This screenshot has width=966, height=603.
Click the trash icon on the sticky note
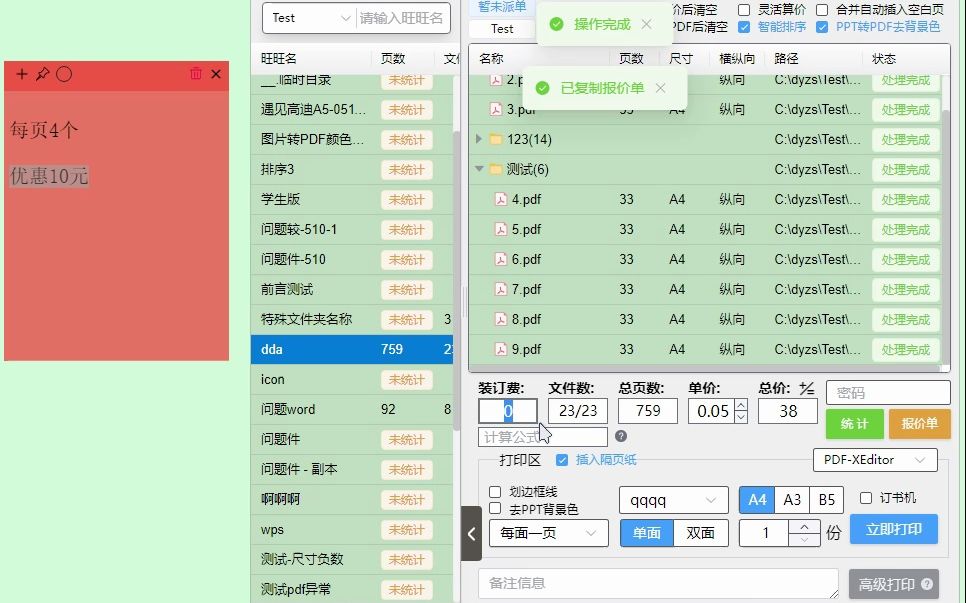[x=197, y=74]
